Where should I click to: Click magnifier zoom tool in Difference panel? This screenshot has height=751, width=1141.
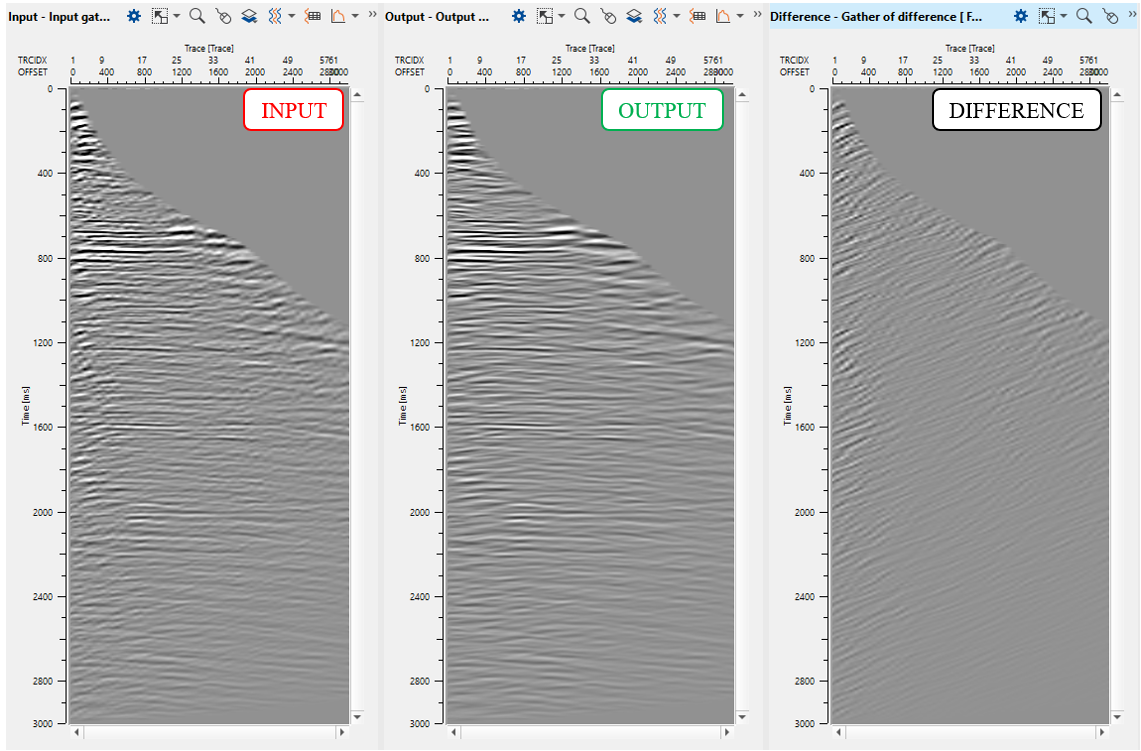[1084, 16]
